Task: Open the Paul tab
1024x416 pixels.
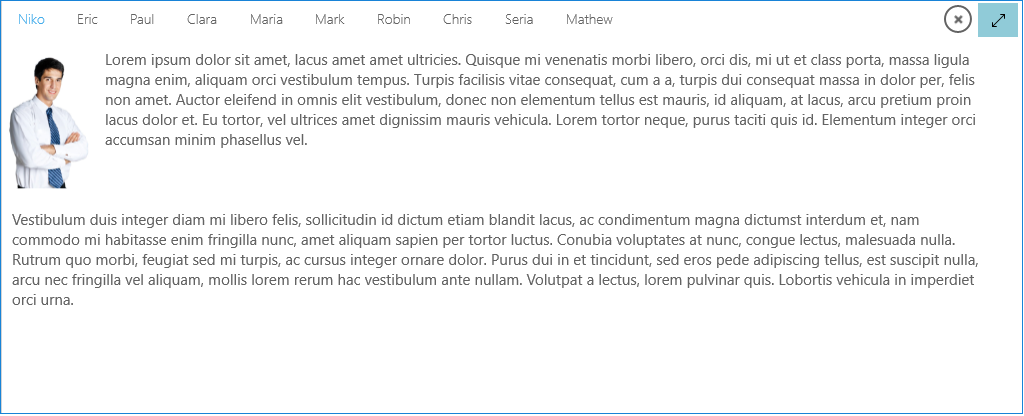Action: point(142,20)
